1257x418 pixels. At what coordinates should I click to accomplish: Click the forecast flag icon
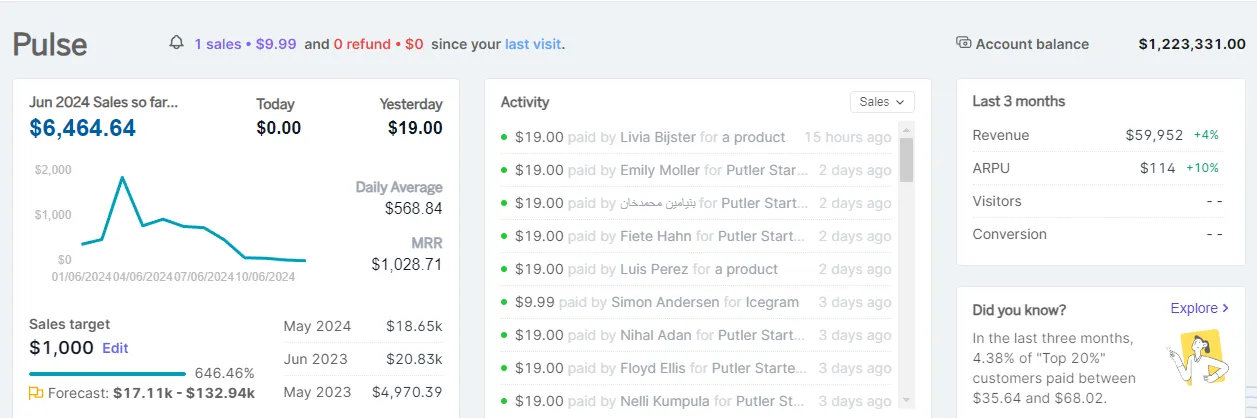[x=36, y=393]
